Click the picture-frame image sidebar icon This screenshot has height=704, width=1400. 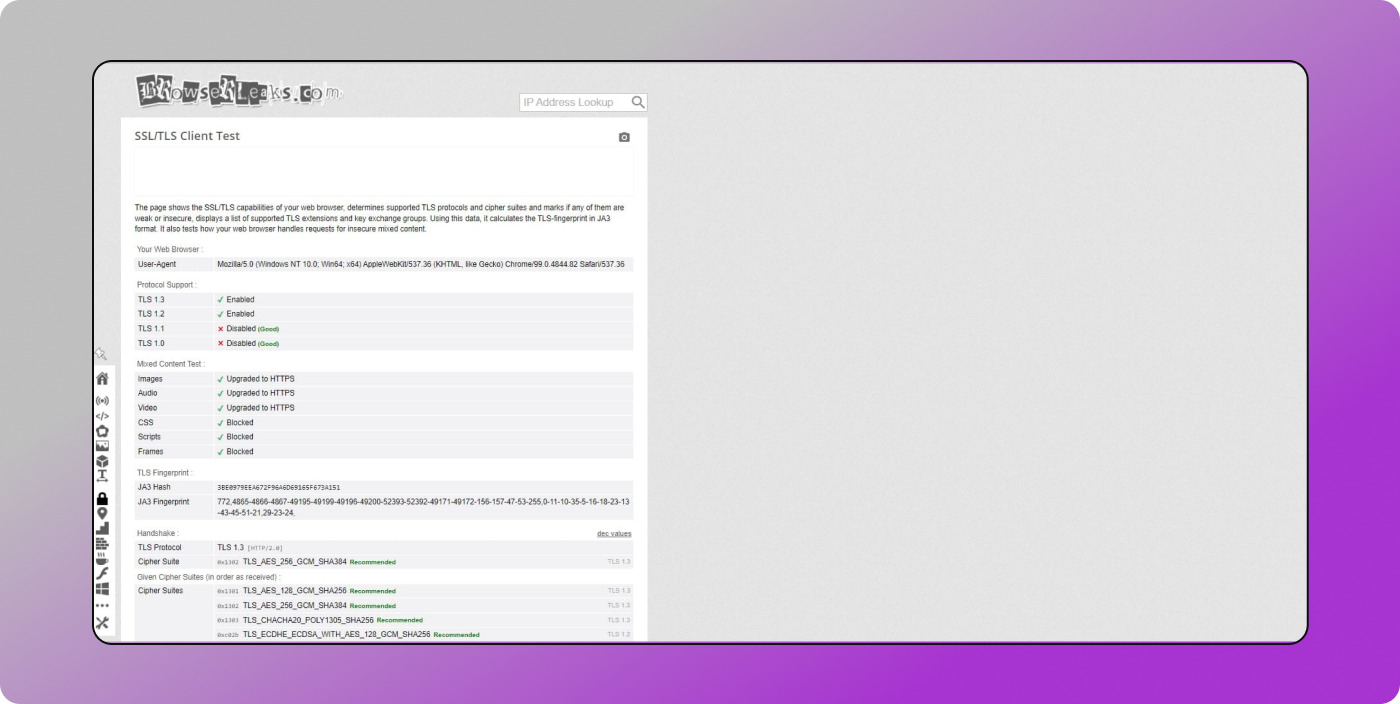pos(102,446)
